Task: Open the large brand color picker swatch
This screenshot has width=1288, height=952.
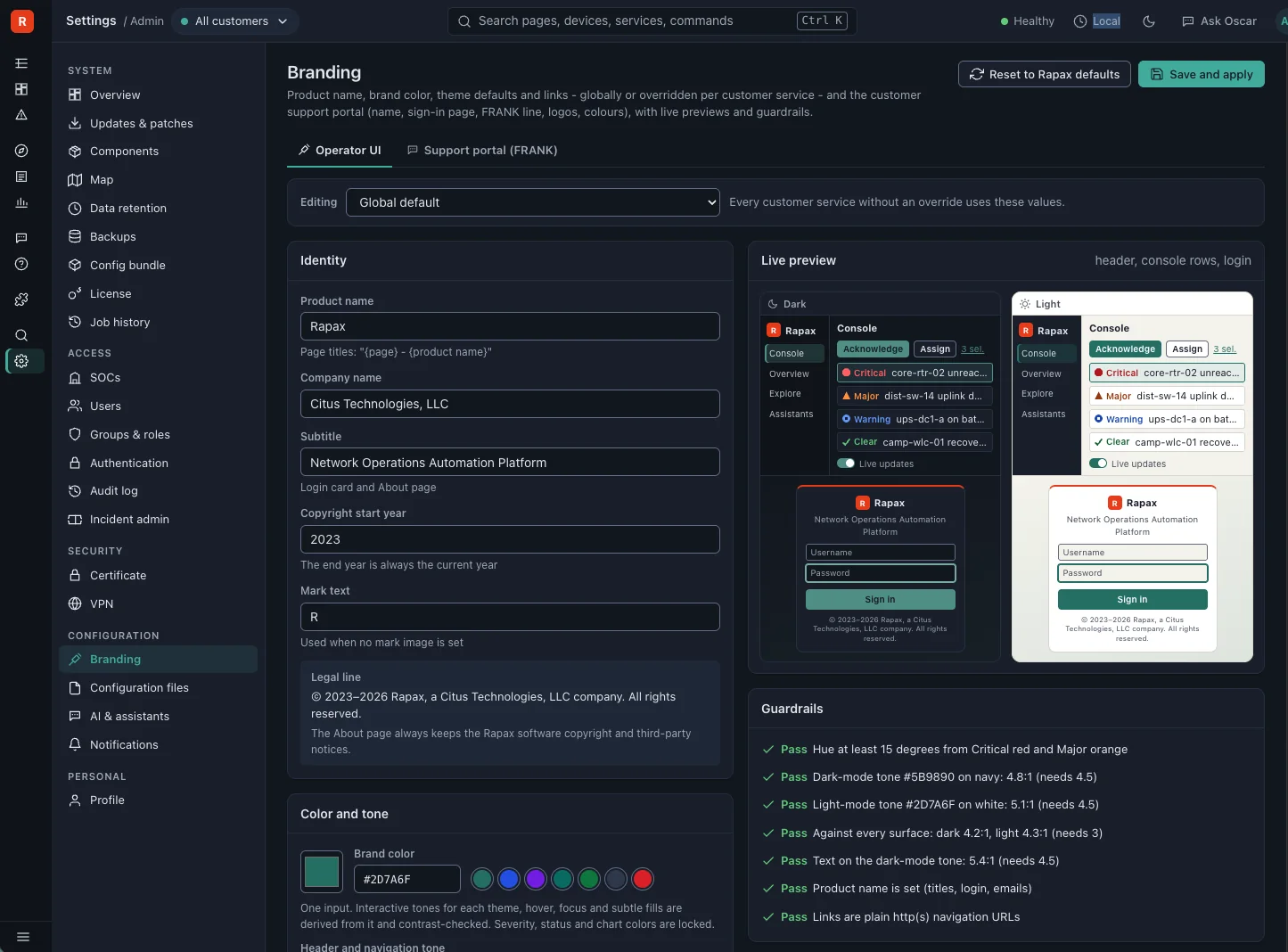Action: coord(322,872)
